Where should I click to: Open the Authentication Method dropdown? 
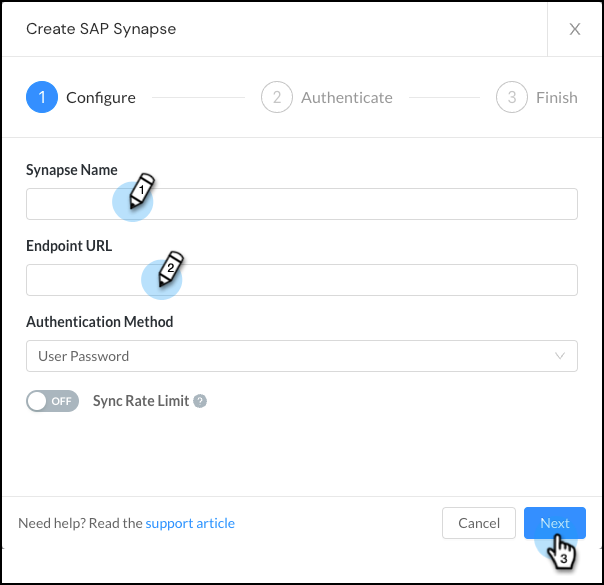coord(301,356)
